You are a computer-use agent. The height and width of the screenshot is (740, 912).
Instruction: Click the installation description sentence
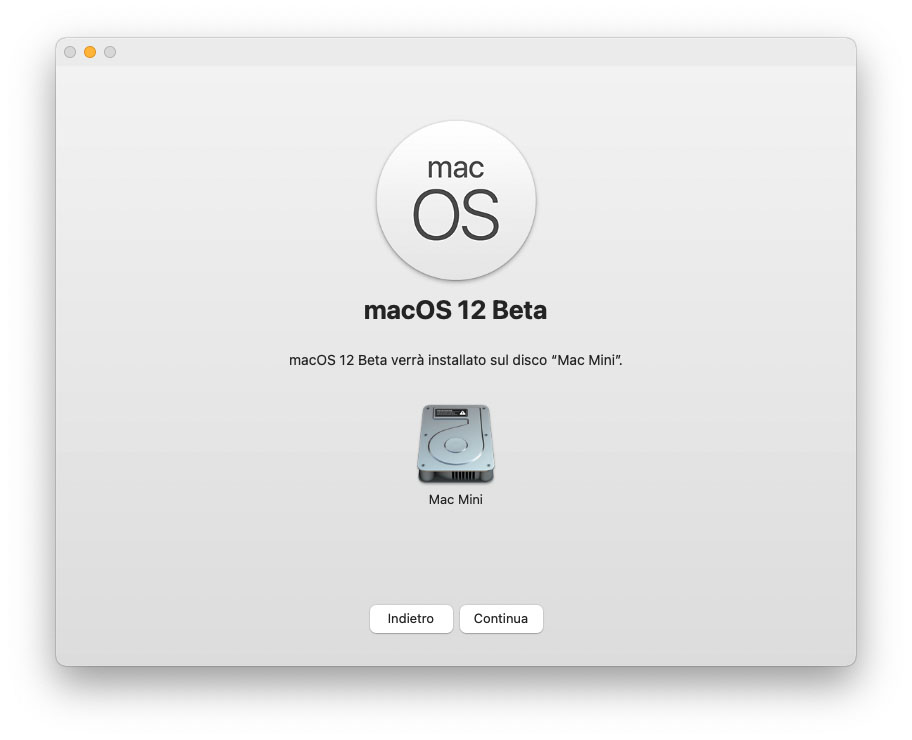pos(456,361)
